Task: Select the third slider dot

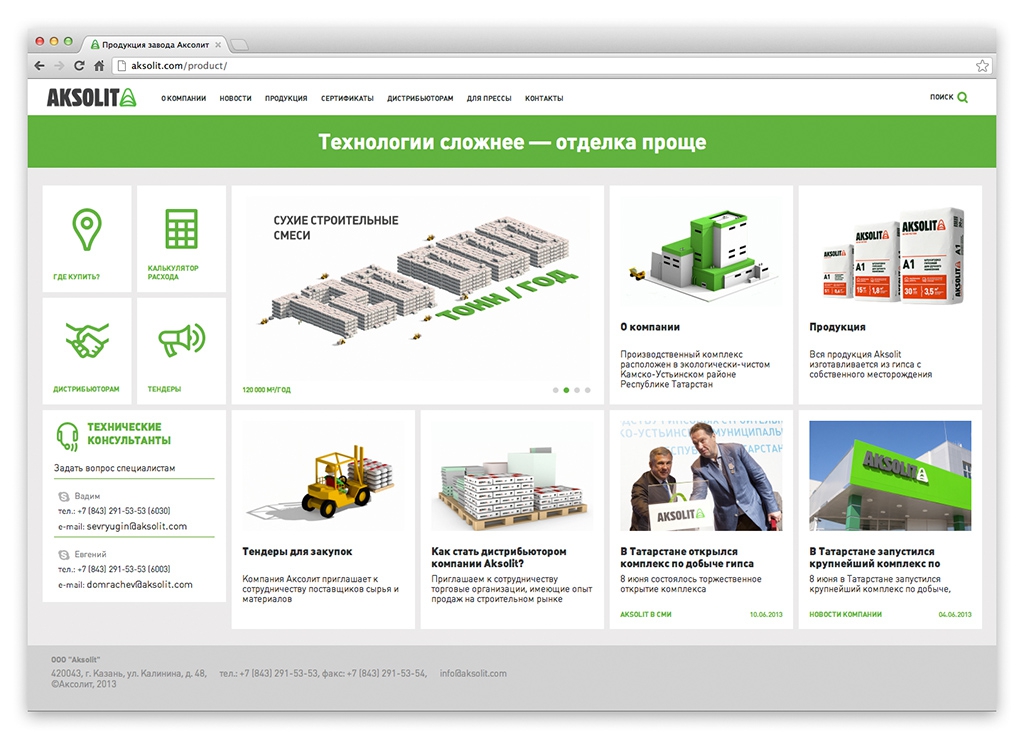Action: [x=577, y=390]
